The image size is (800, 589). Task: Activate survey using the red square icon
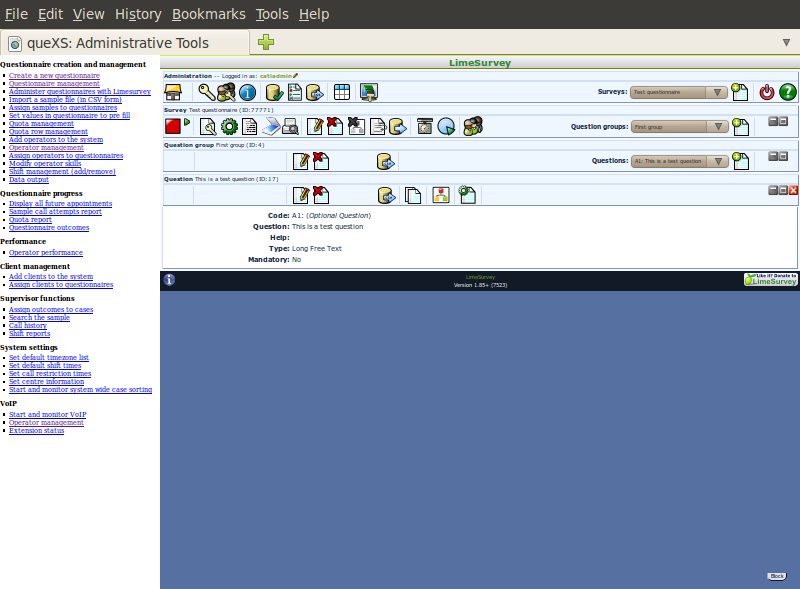point(173,126)
